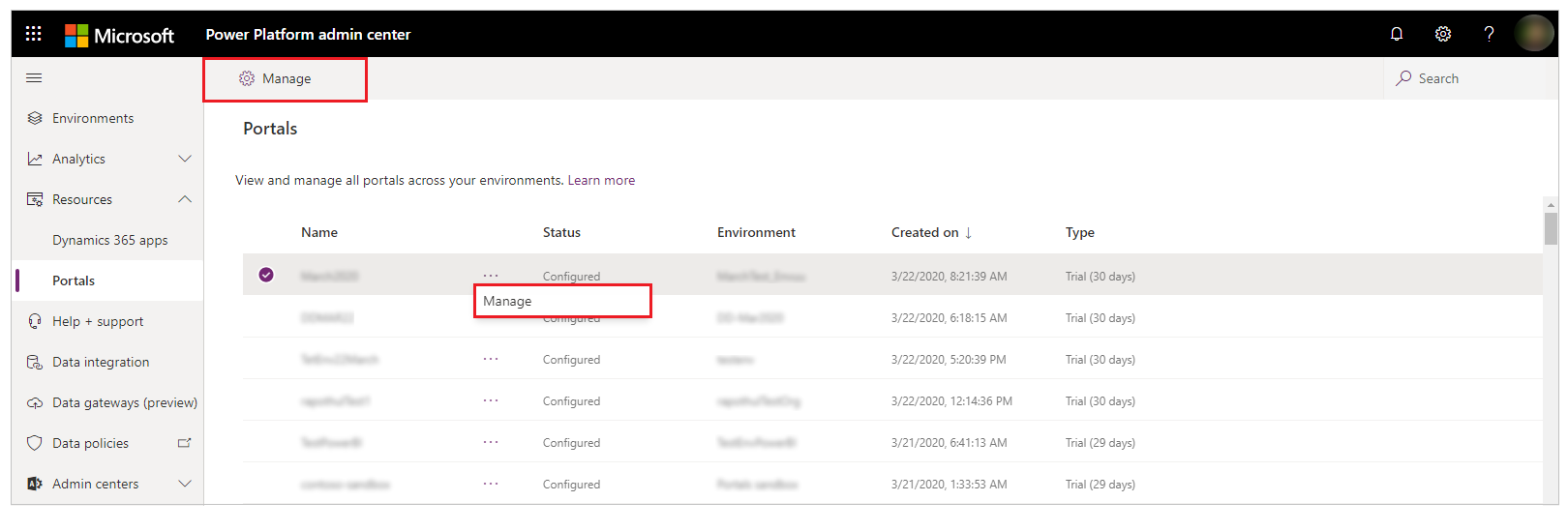Image resolution: width=1568 pixels, height=531 pixels.
Task: Open more options for 1:33:53 AM row
Action: 491,484
